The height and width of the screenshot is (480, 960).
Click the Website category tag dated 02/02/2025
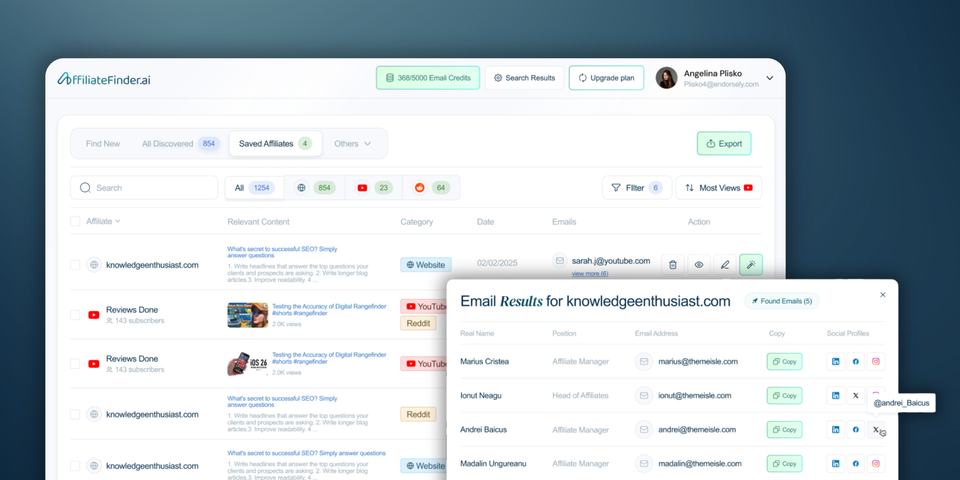coord(426,265)
